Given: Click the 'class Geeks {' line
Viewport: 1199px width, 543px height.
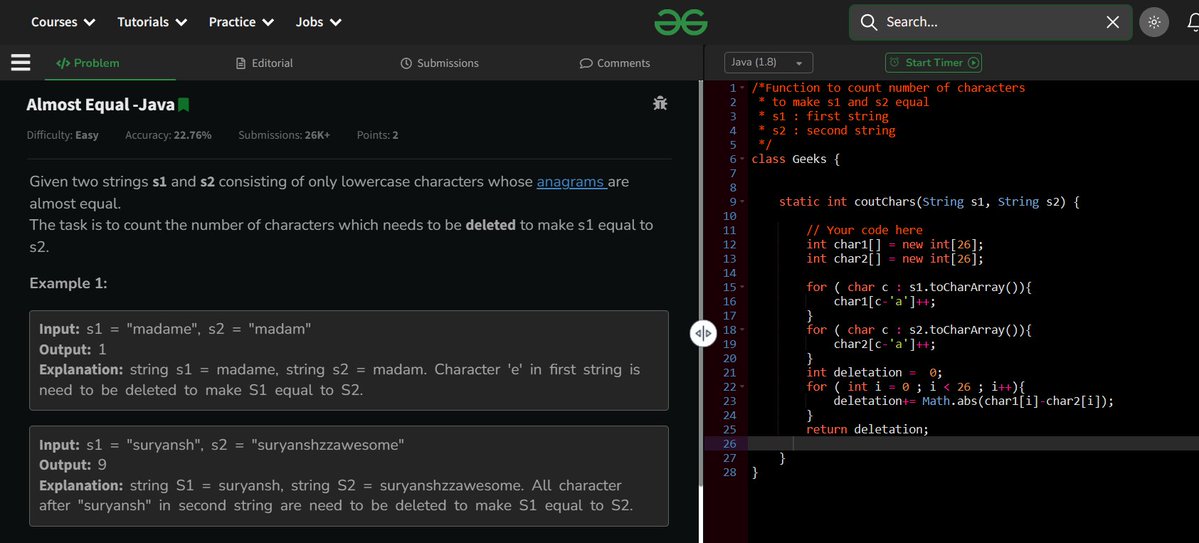Looking at the screenshot, I should [795, 159].
